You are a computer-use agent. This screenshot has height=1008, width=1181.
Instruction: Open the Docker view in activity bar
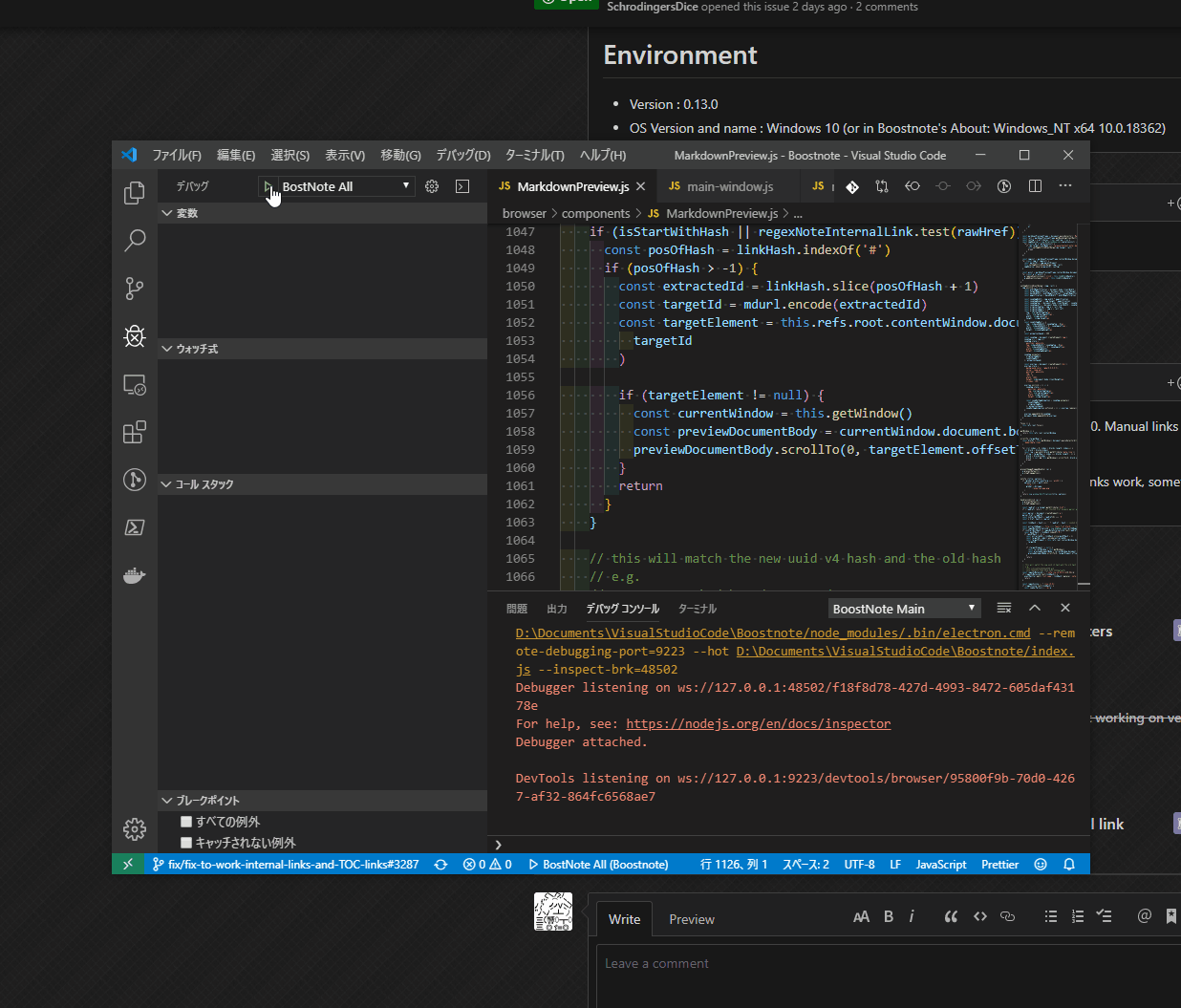(x=135, y=575)
